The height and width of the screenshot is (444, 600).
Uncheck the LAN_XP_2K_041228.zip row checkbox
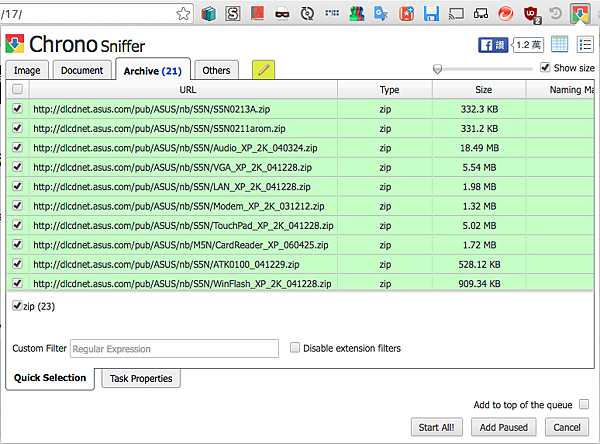point(17,186)
